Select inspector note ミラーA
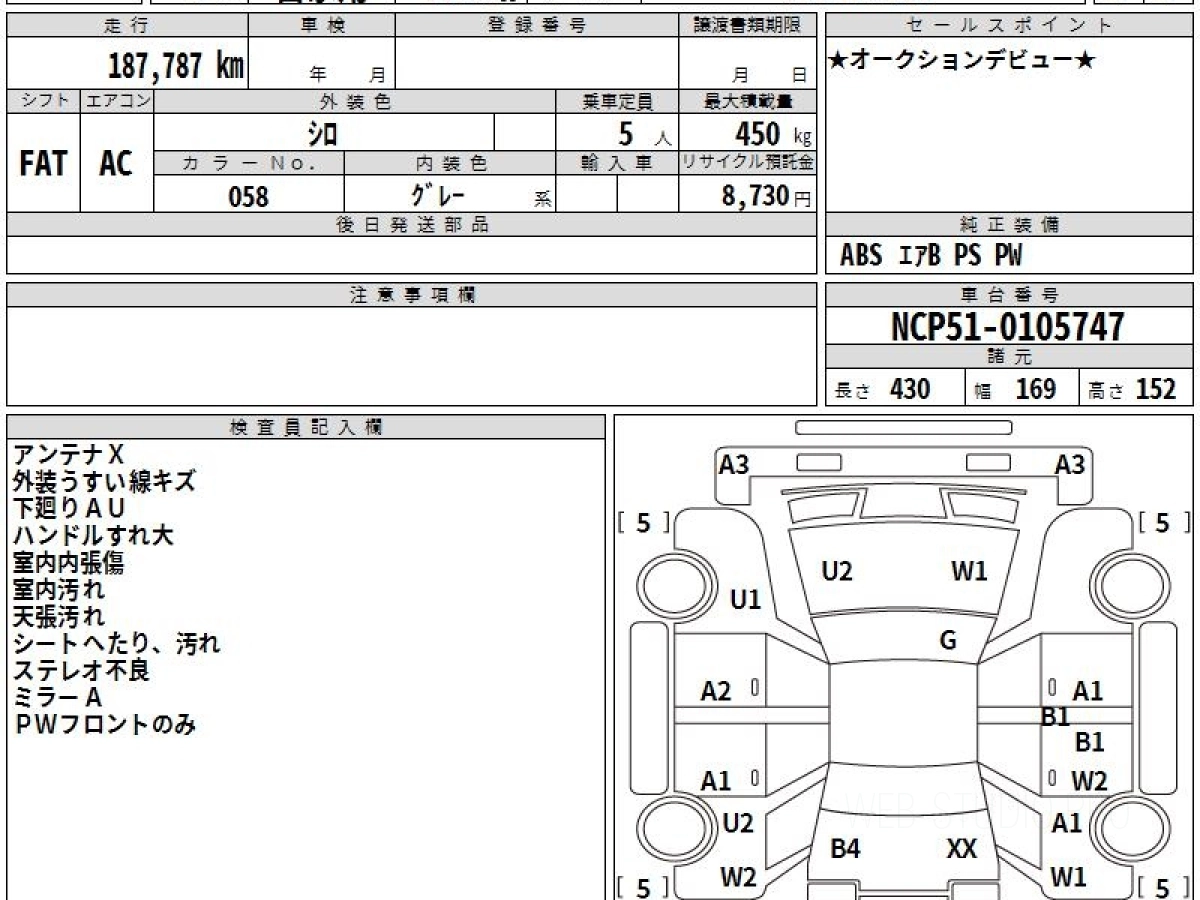 57,698
